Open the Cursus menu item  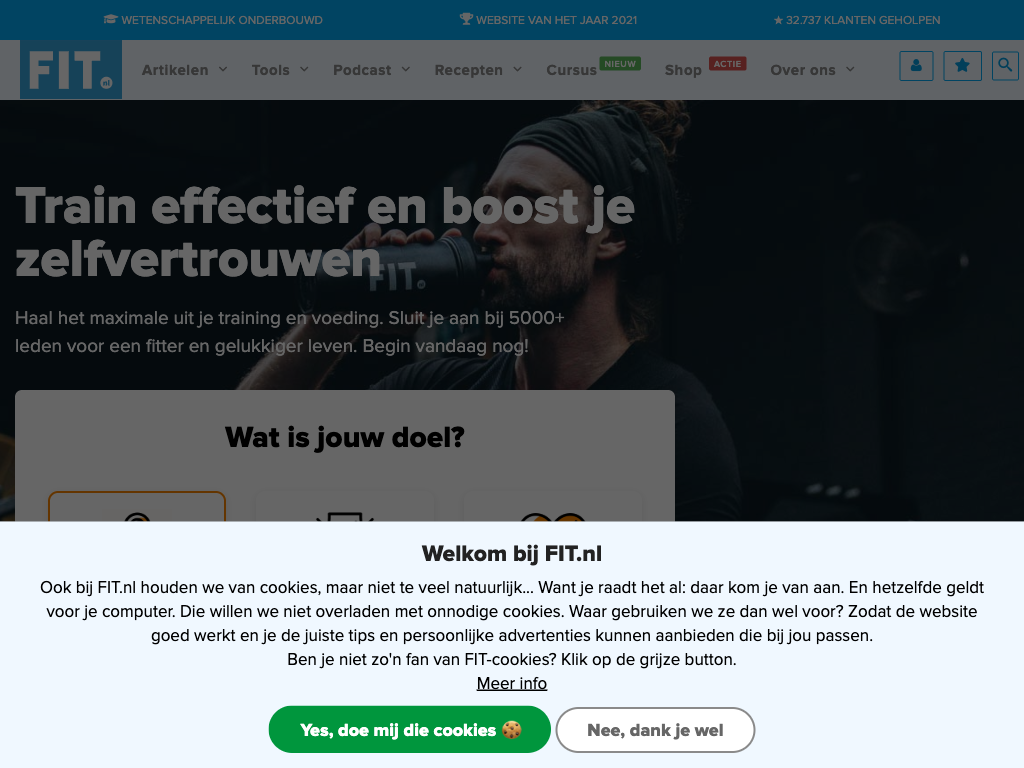tap(571, 70)
